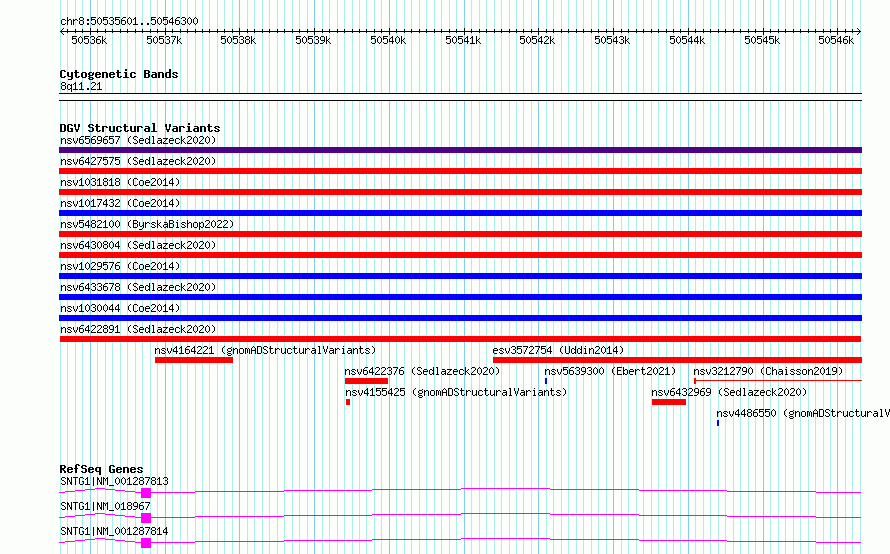Click the RefSeq Genes track title
The image size is (890, 554).
(101, 469)
